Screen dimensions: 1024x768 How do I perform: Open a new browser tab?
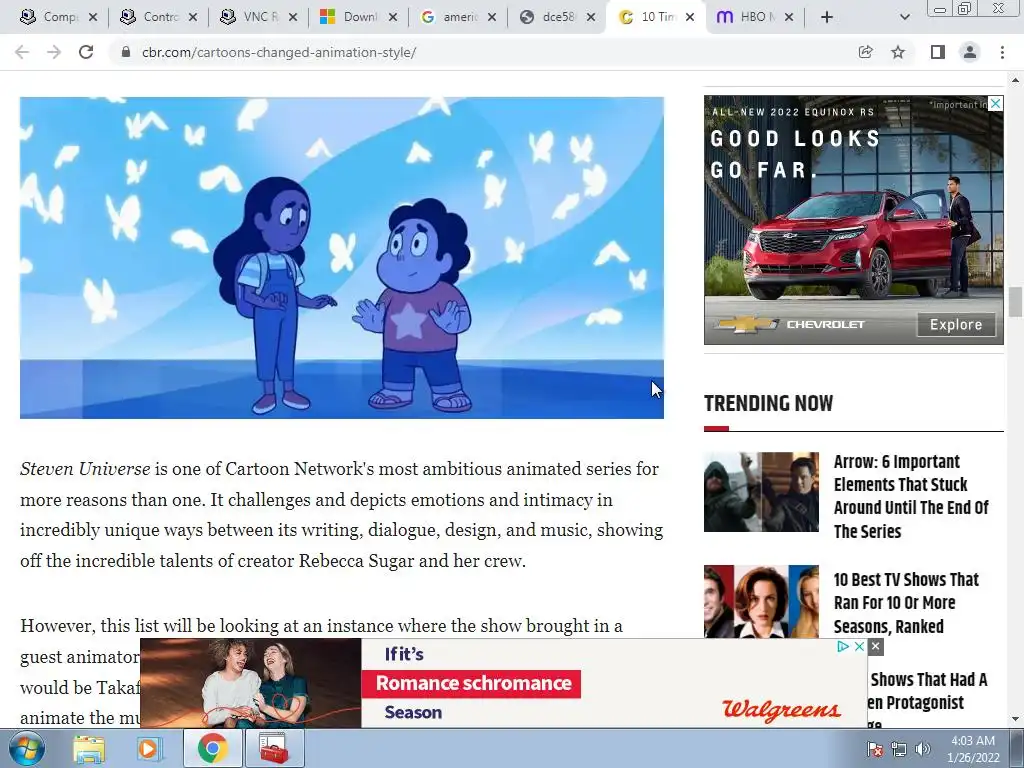(827, 17)
